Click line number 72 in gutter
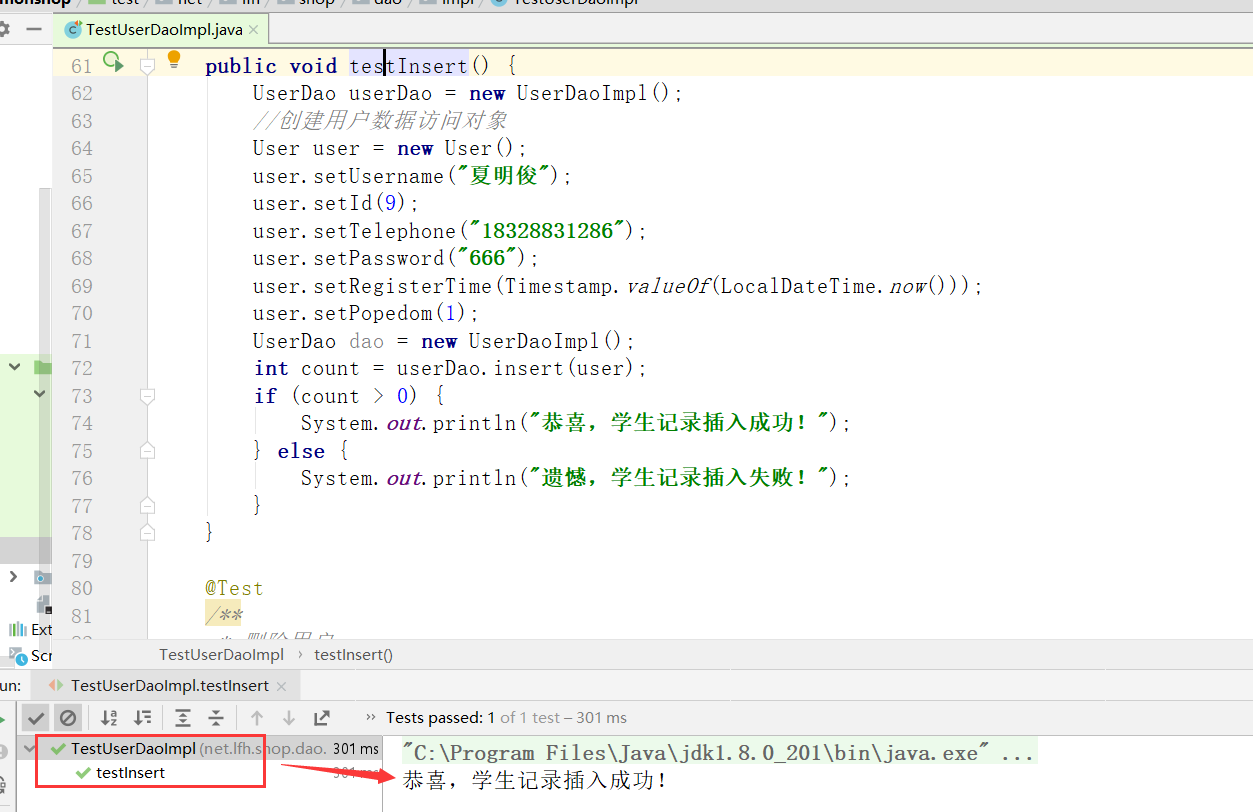Screen dimensions: 1253x812 [x=81, y=368]
